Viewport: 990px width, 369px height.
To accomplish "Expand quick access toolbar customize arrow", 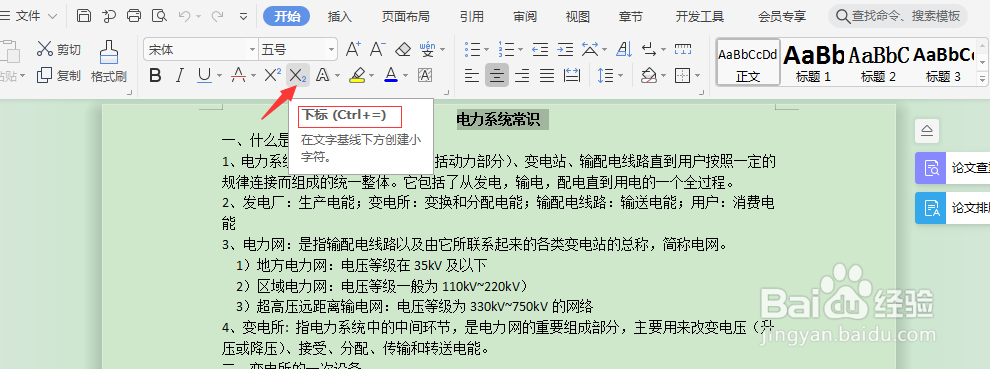I will tap(244, 16).
